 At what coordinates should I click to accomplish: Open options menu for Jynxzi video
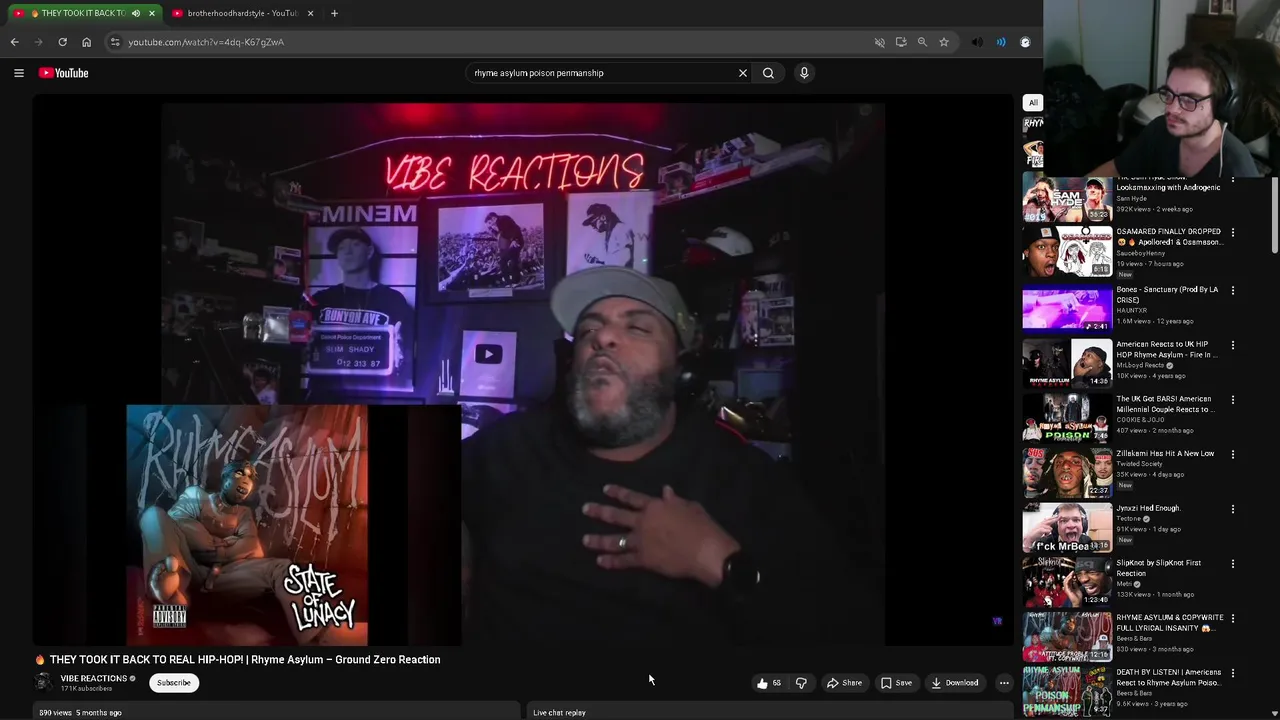click(x=1232, y=509)
